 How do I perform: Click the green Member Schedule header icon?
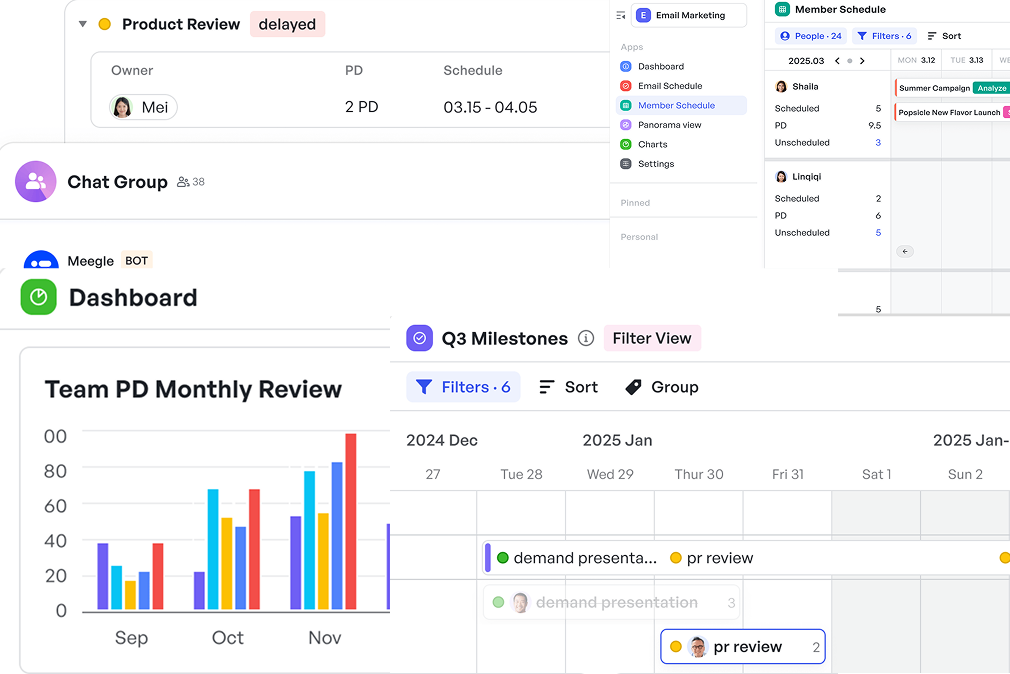783,9
